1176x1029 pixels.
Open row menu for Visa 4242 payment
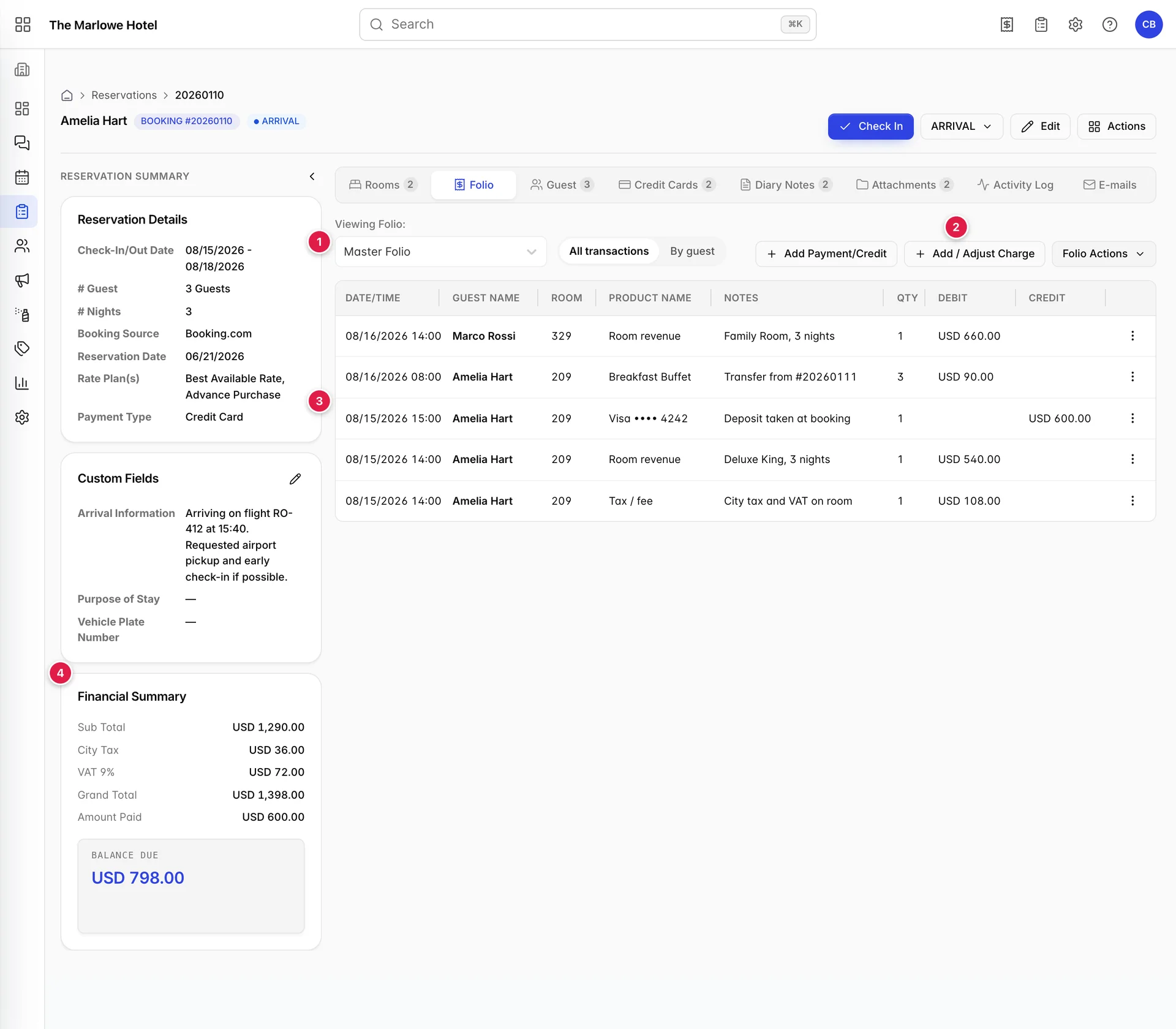pos(1133,418)
